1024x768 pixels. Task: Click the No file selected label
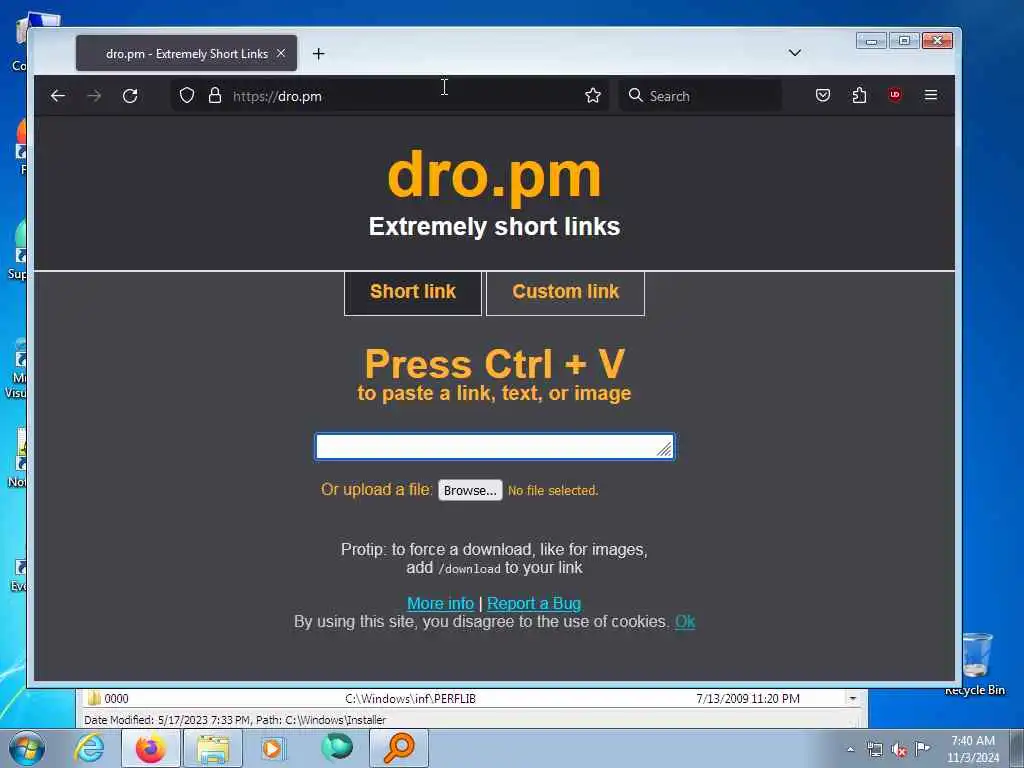pos(553,490)
